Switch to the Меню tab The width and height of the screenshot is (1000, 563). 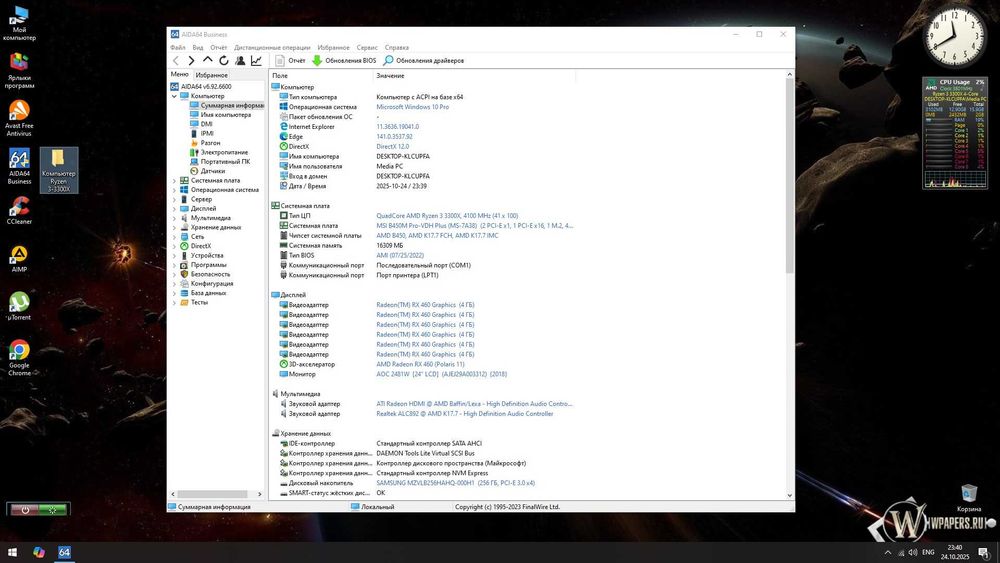tap(180, 75)
